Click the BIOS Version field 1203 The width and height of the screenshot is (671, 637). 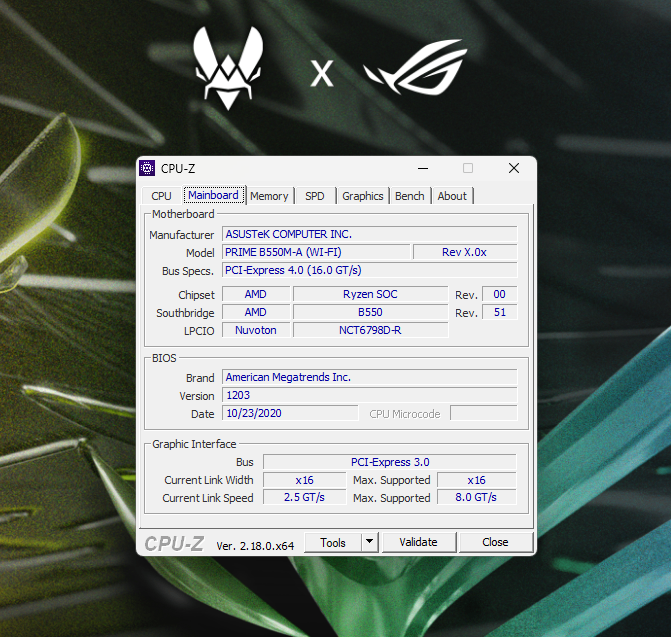(369, 395)
